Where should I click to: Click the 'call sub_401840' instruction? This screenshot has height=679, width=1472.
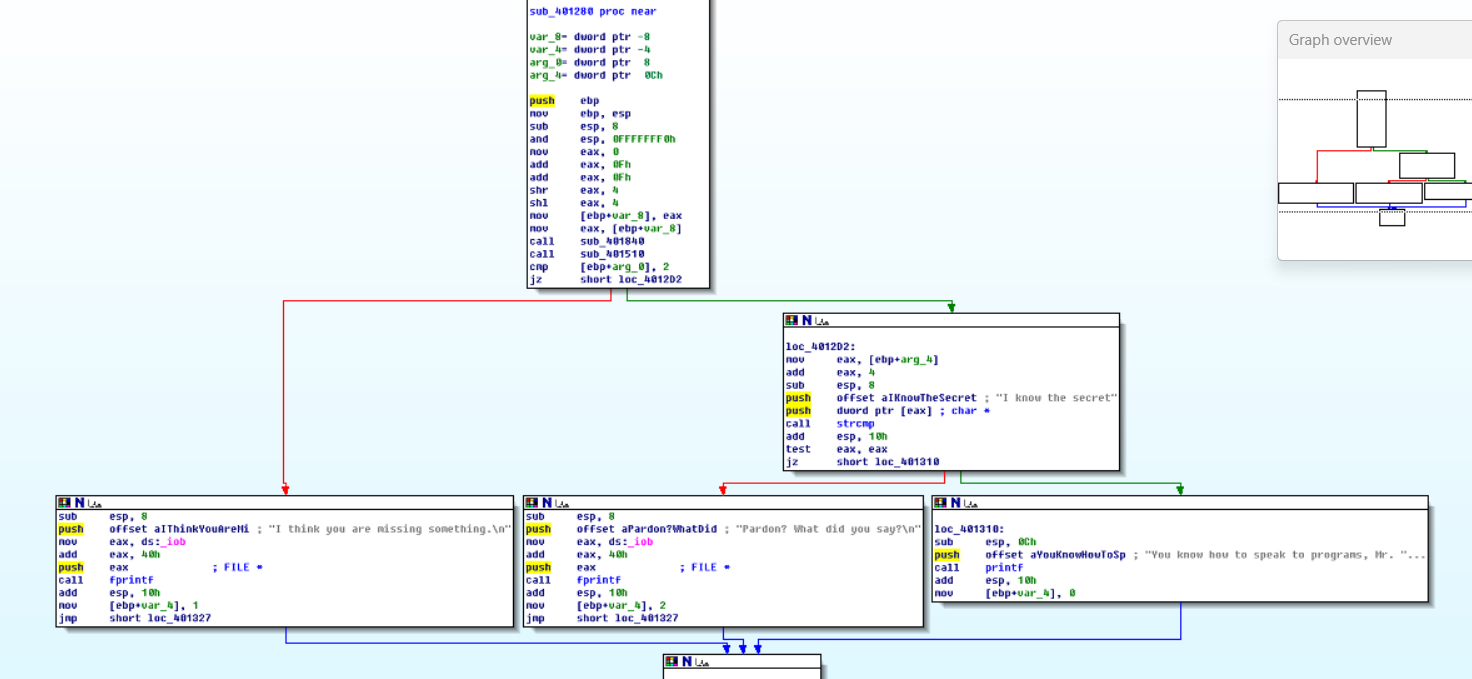click(587, 241)
